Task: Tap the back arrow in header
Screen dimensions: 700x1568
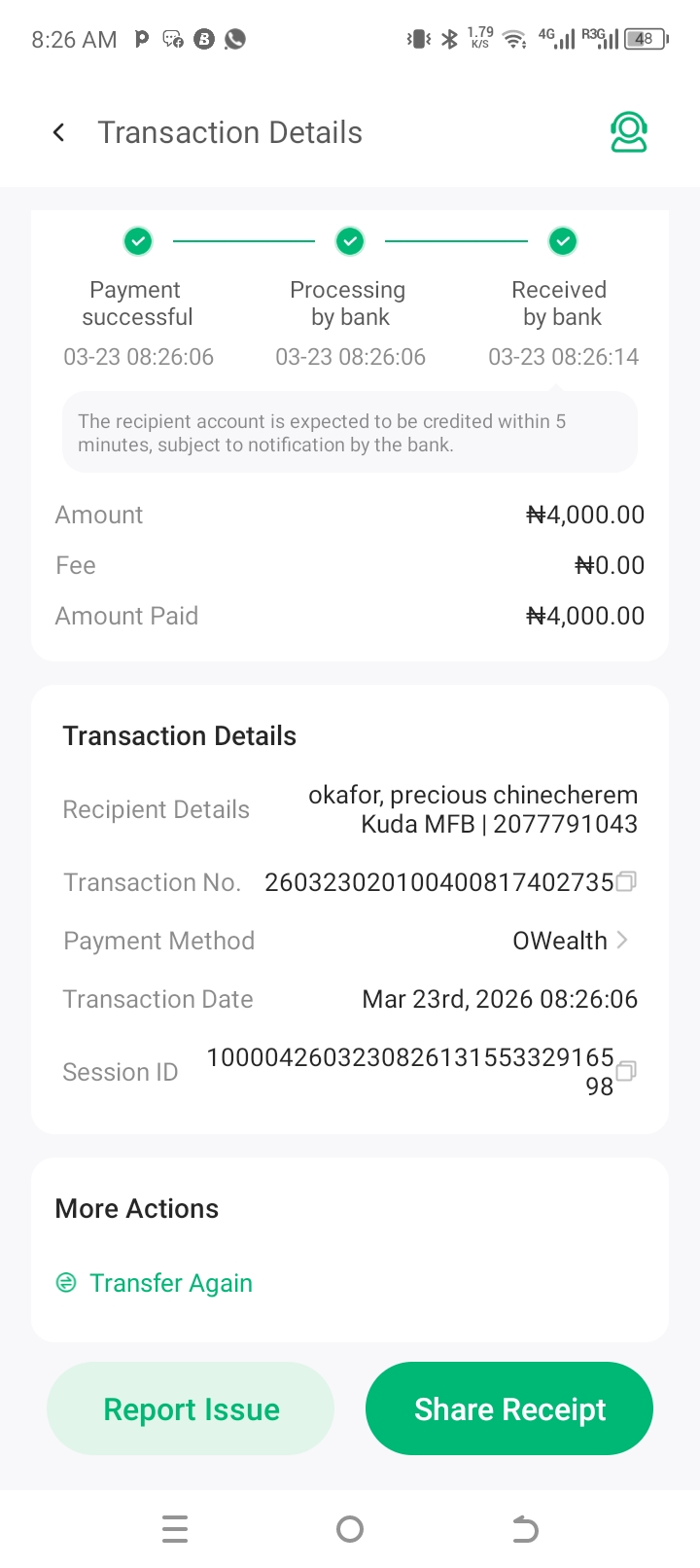Action: 59,132
